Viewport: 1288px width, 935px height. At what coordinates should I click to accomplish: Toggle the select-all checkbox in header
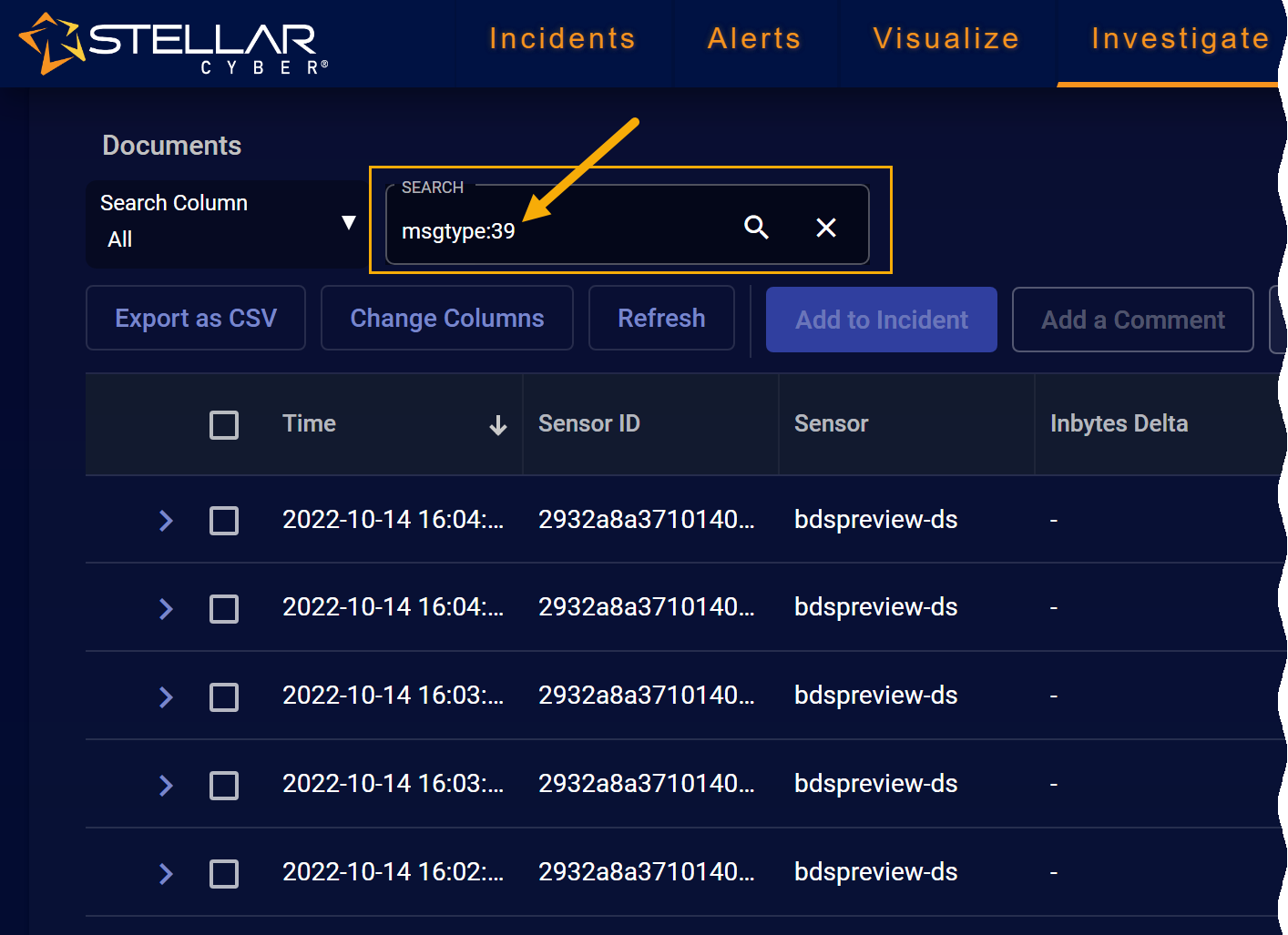coord(224,425)
